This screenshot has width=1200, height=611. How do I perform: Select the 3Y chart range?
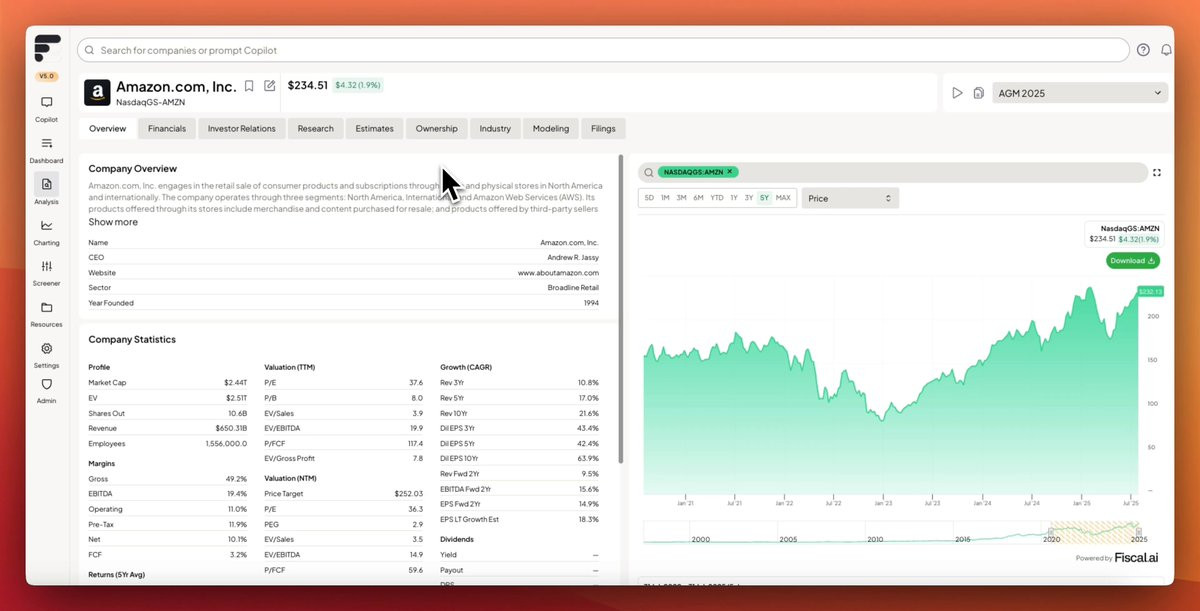748,198
